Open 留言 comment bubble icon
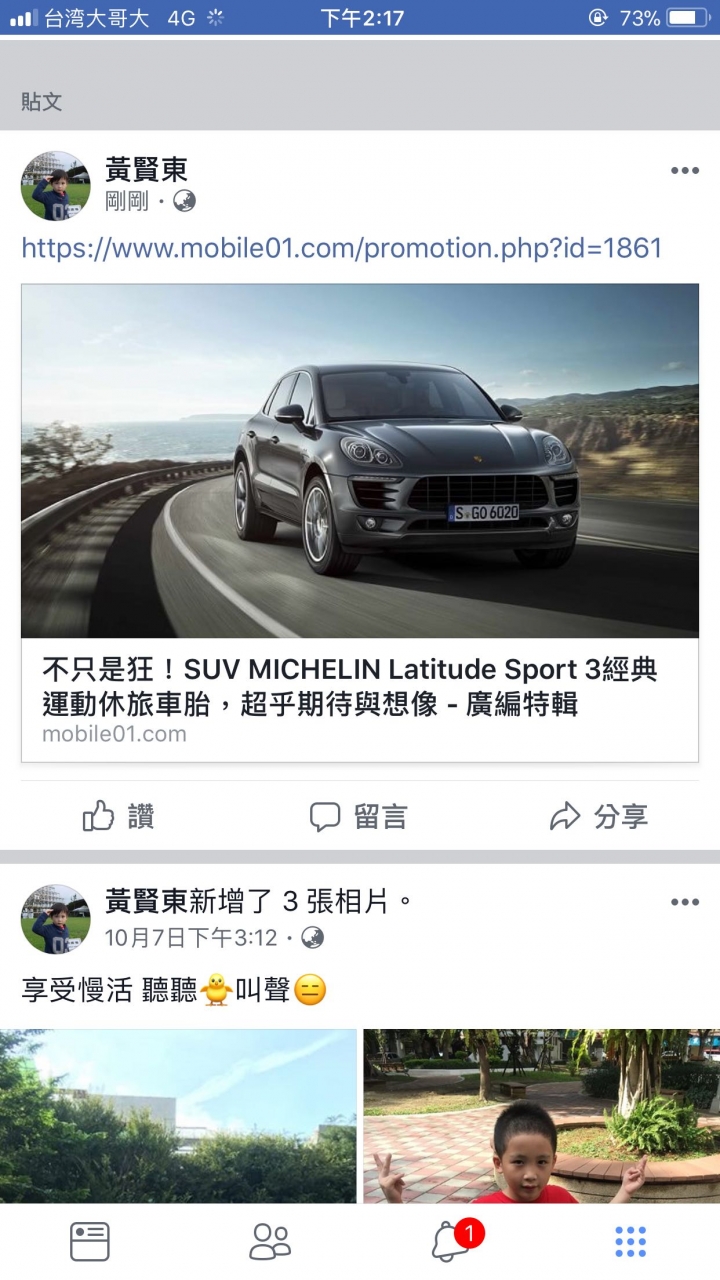 [325, 816]
